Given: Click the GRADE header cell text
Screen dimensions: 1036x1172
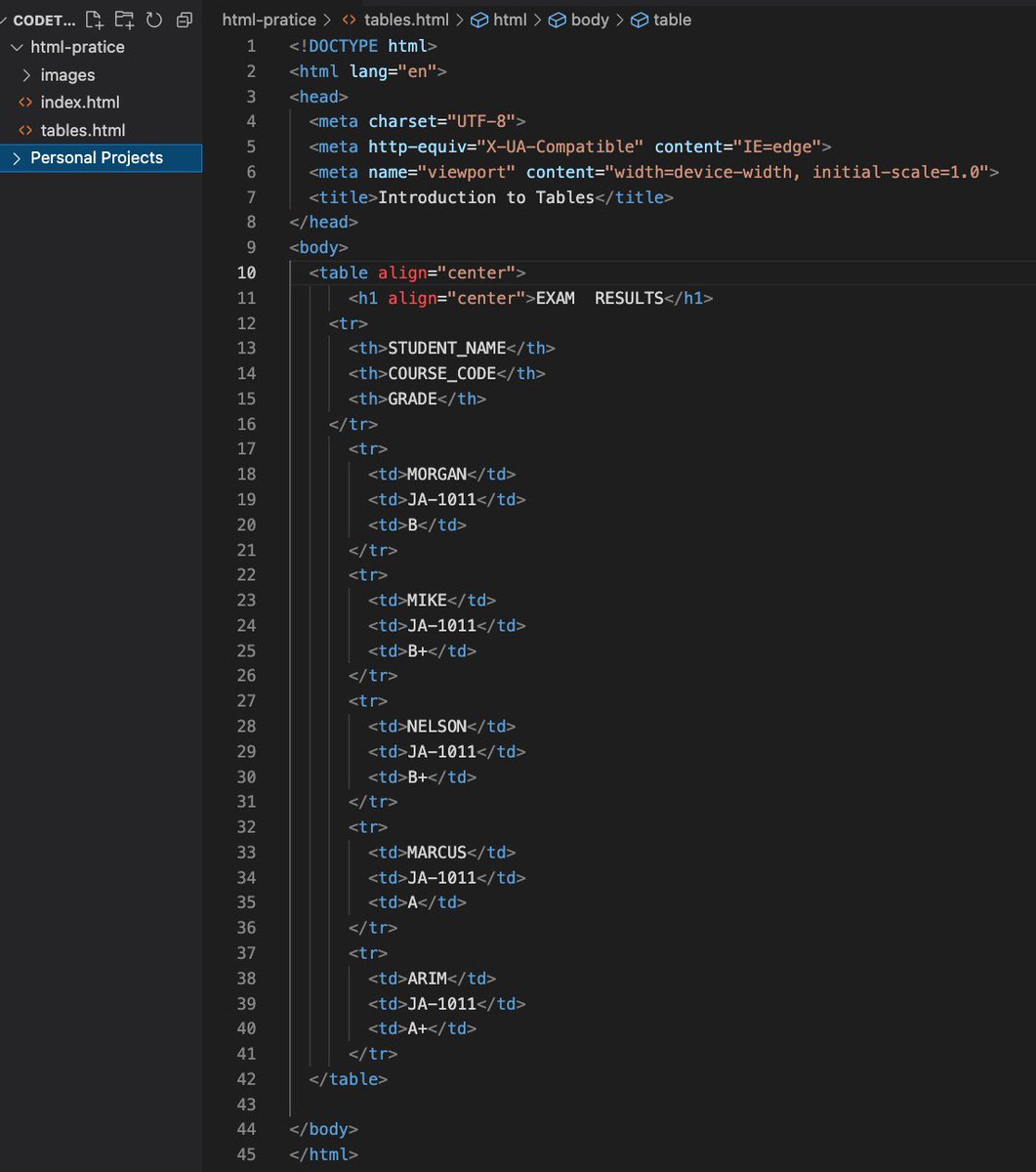Looking at the screenshot, I should 412,398.
